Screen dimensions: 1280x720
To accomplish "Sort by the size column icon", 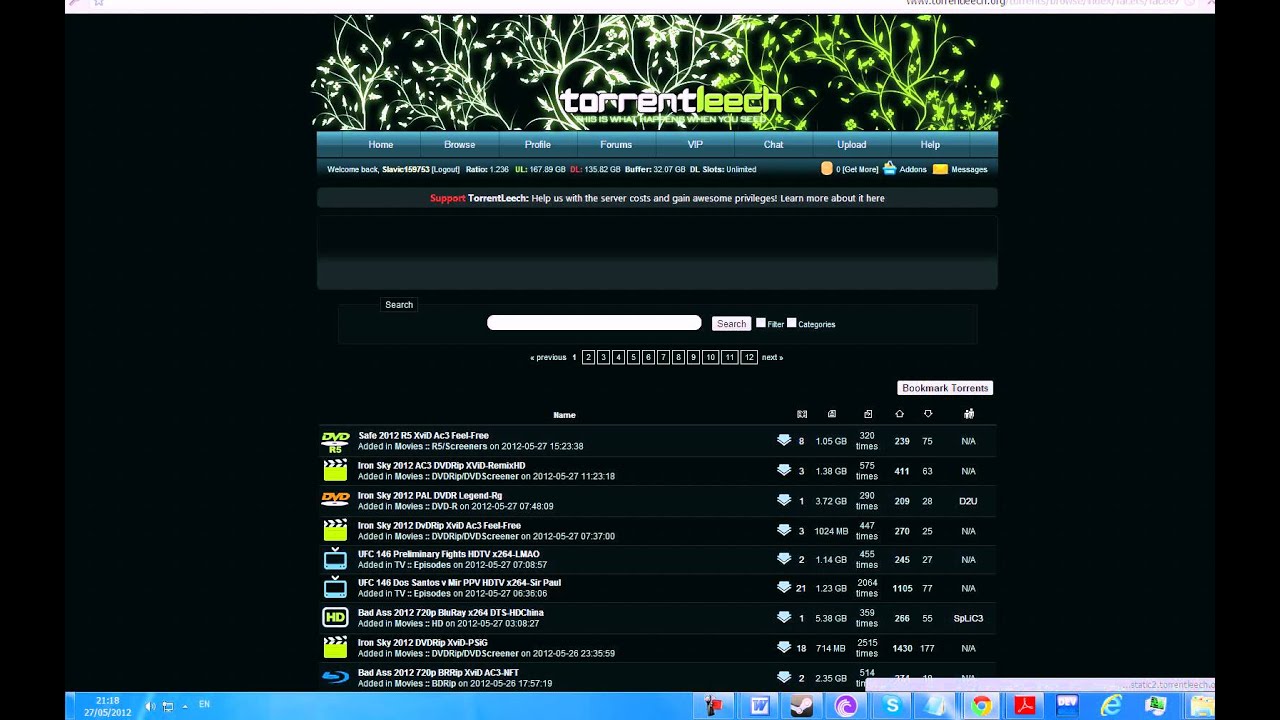I will (x=832, y=414).
